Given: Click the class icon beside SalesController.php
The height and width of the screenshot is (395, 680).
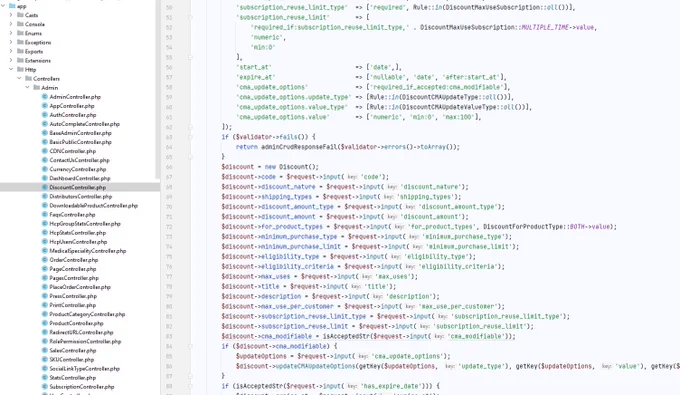Looking at the screenshot, I should [x=45, y=351].
